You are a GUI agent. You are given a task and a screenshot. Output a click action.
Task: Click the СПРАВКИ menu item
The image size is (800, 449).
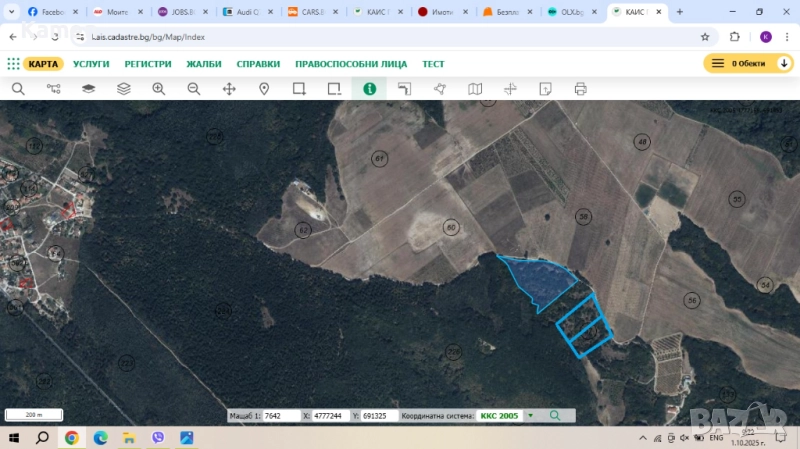click(258, 63)
